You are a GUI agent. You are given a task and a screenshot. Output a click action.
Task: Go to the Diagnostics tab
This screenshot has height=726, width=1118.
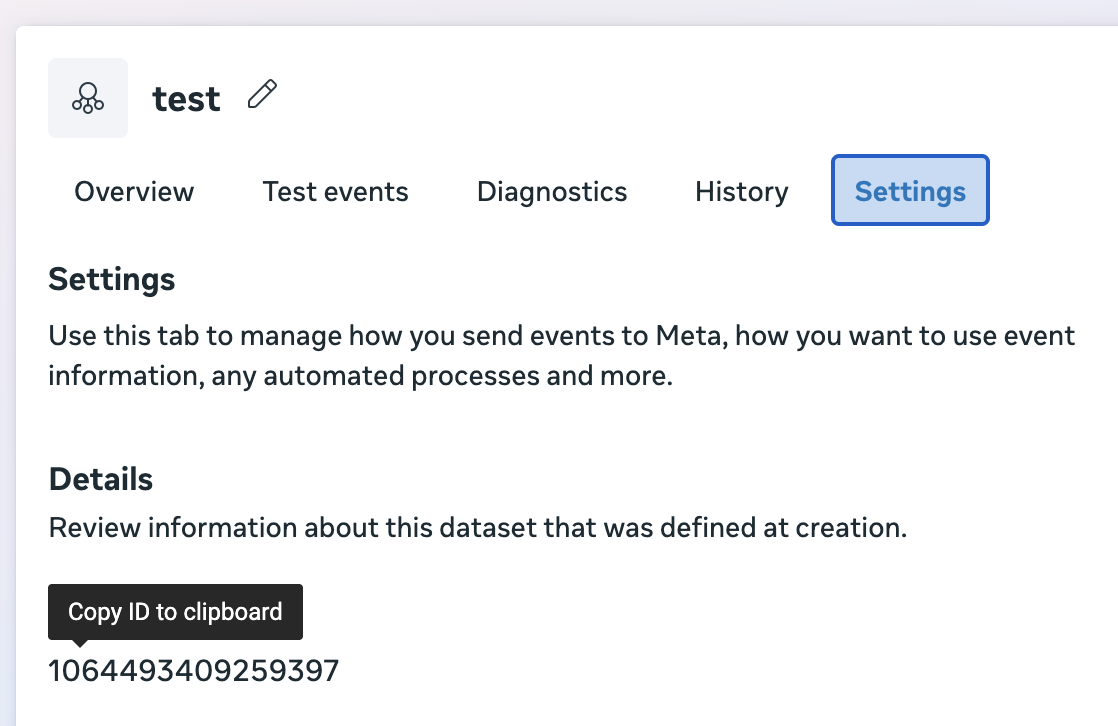tap(552, 191)
